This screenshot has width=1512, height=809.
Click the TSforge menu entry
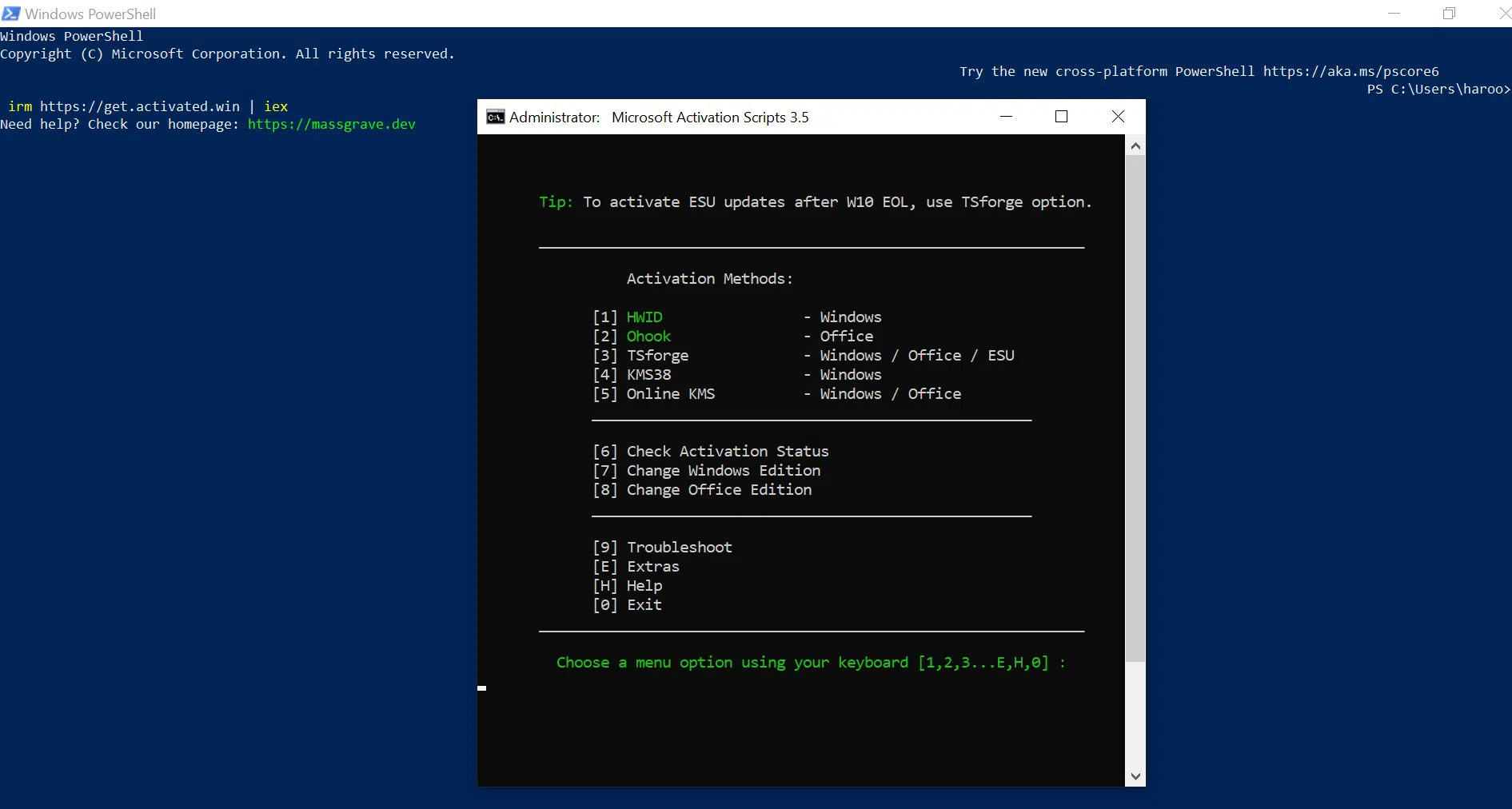tap(656, 356)
